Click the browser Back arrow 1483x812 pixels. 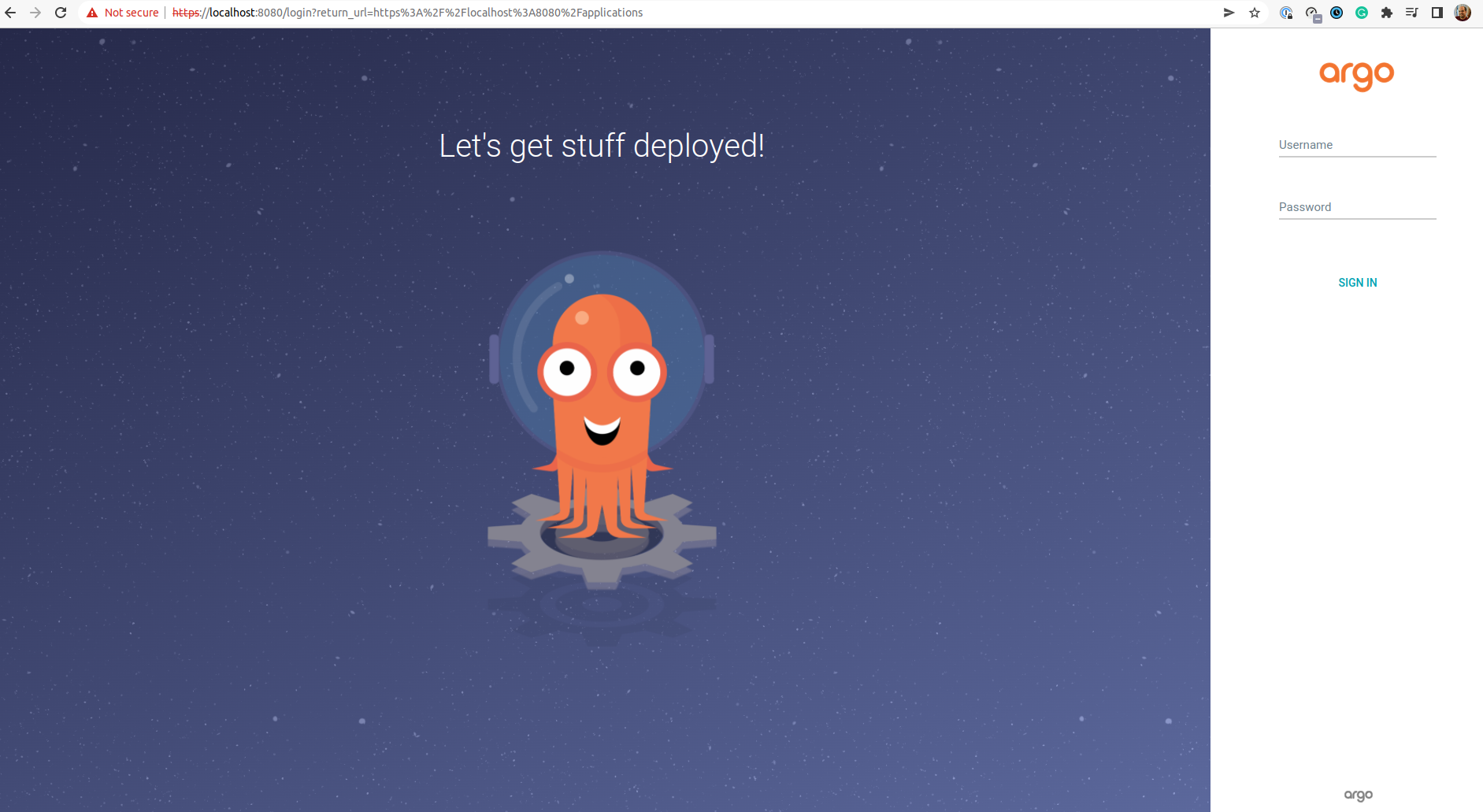point(10,13)
